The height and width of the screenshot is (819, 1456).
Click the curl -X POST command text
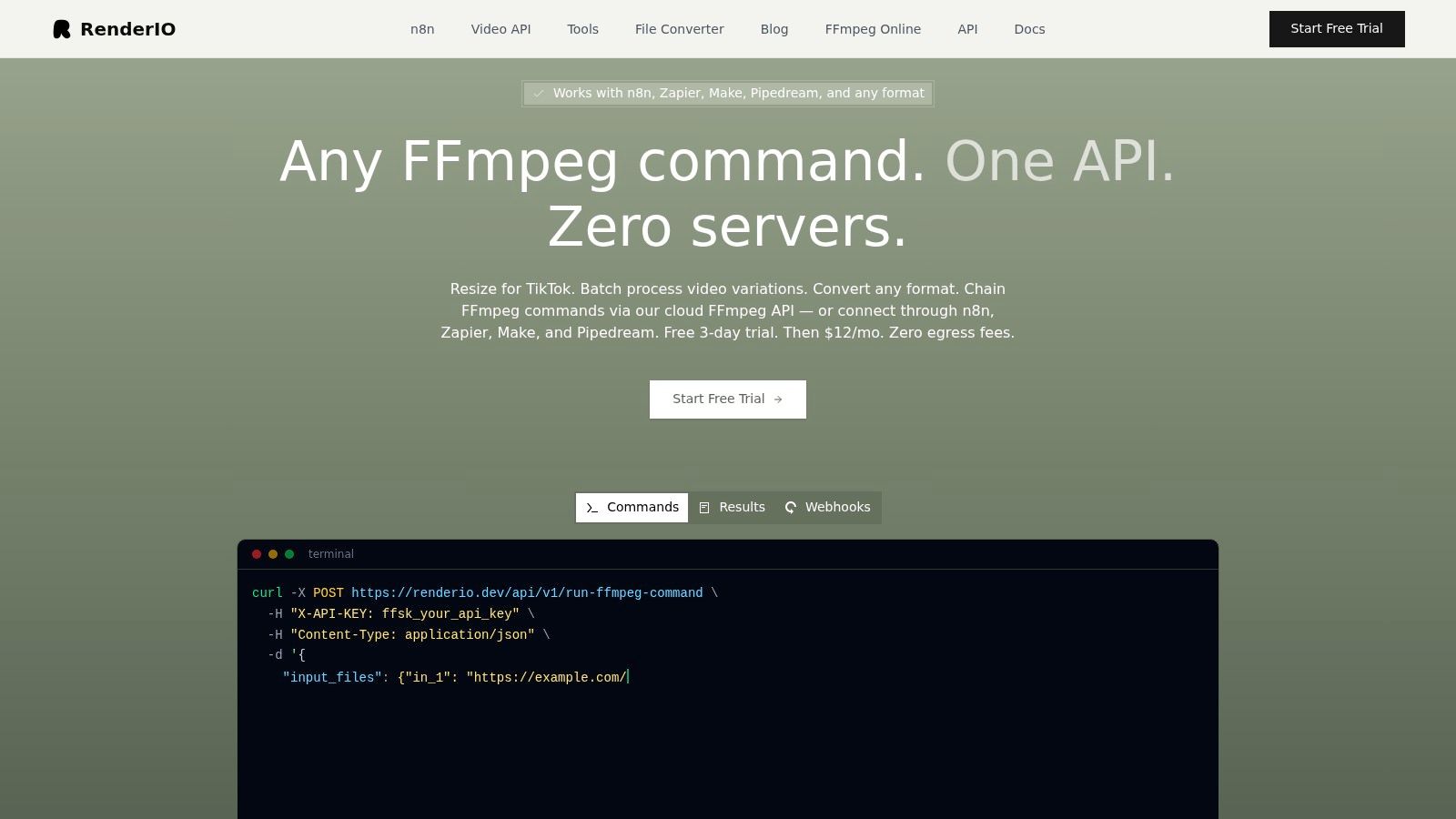[298, 593]
